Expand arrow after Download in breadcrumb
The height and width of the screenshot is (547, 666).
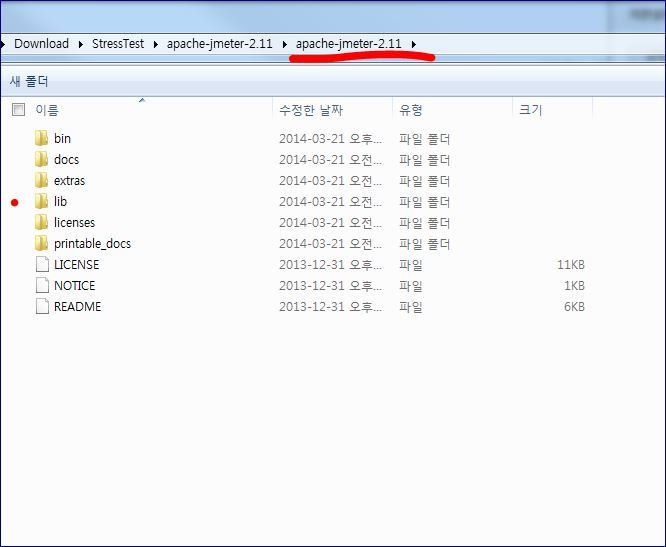[80, 44]
